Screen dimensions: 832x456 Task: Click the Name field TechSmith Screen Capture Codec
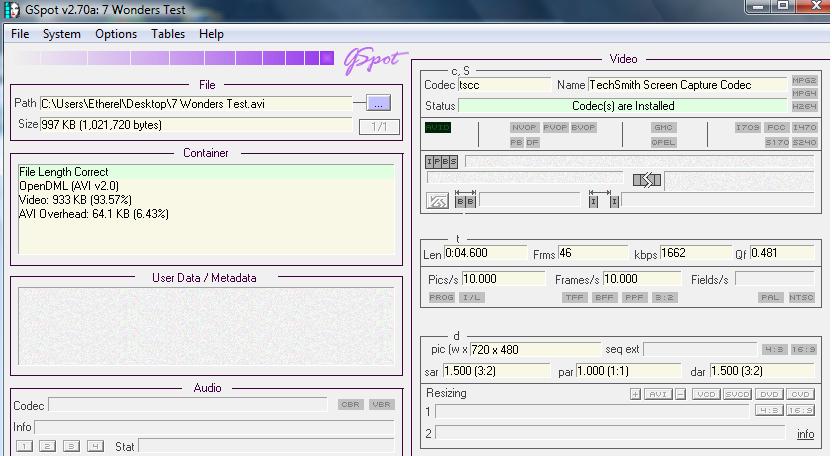click(x=687, y=85)
